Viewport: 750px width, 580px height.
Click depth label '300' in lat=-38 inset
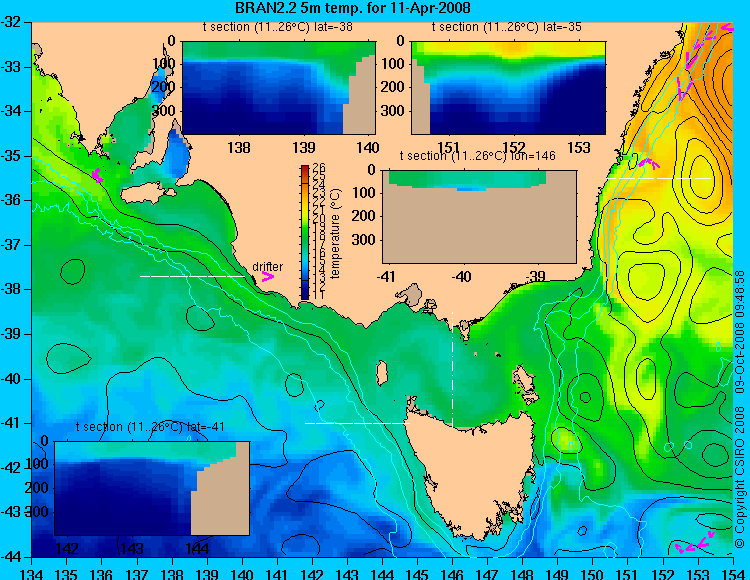click(166, 111)
